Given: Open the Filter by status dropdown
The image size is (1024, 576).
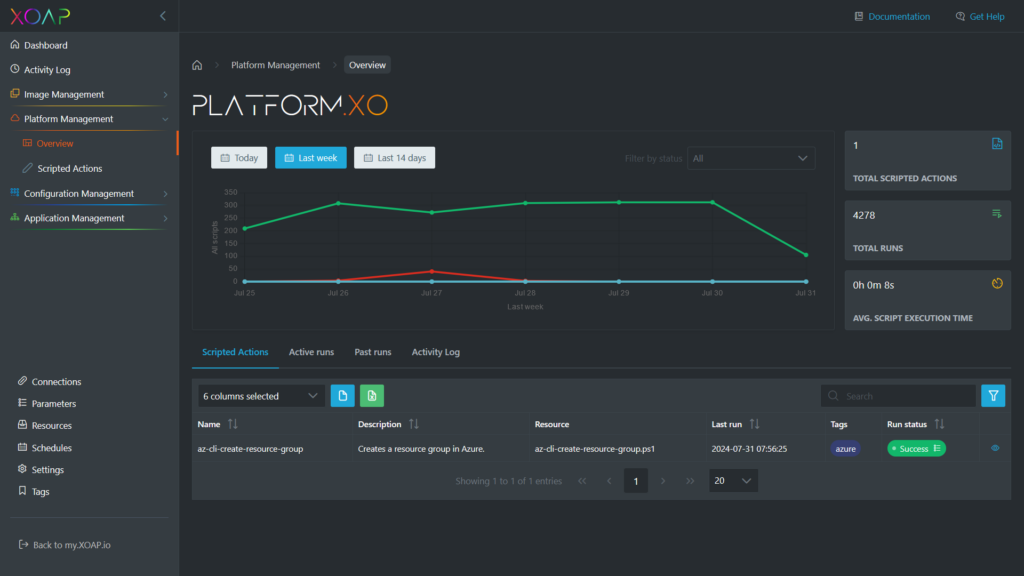Looking at the screenshot, I should click(x=751, y=159).
